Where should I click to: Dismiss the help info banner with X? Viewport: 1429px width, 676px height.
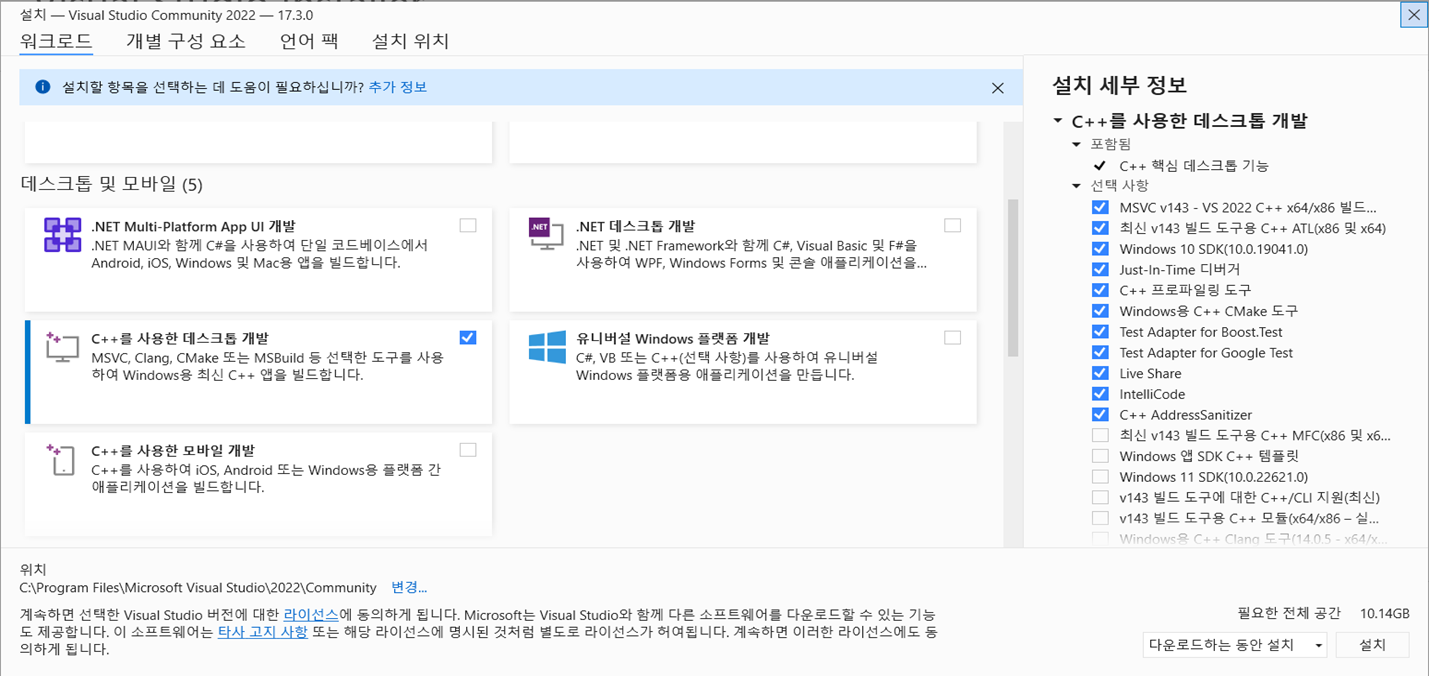997,88
